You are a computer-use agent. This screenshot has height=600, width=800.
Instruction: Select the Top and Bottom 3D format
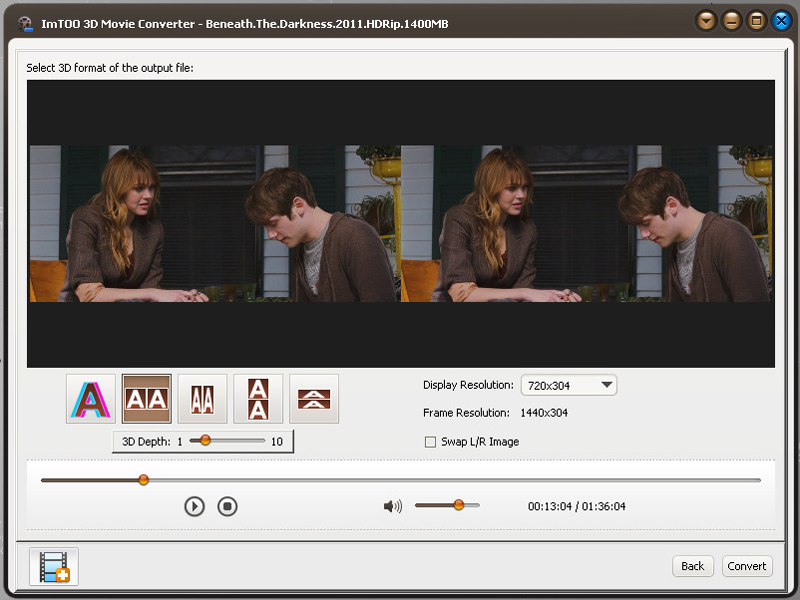[258, 399]
